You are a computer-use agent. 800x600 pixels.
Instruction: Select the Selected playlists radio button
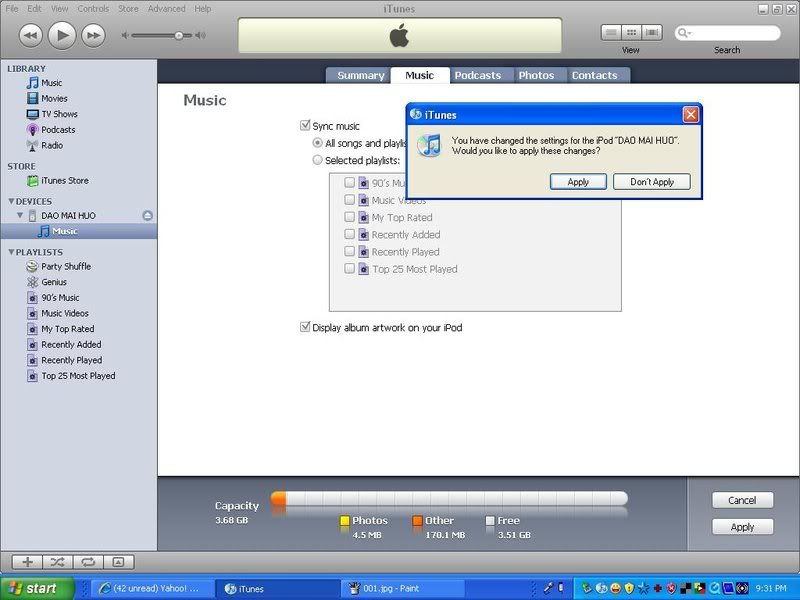tap(317, 160)
